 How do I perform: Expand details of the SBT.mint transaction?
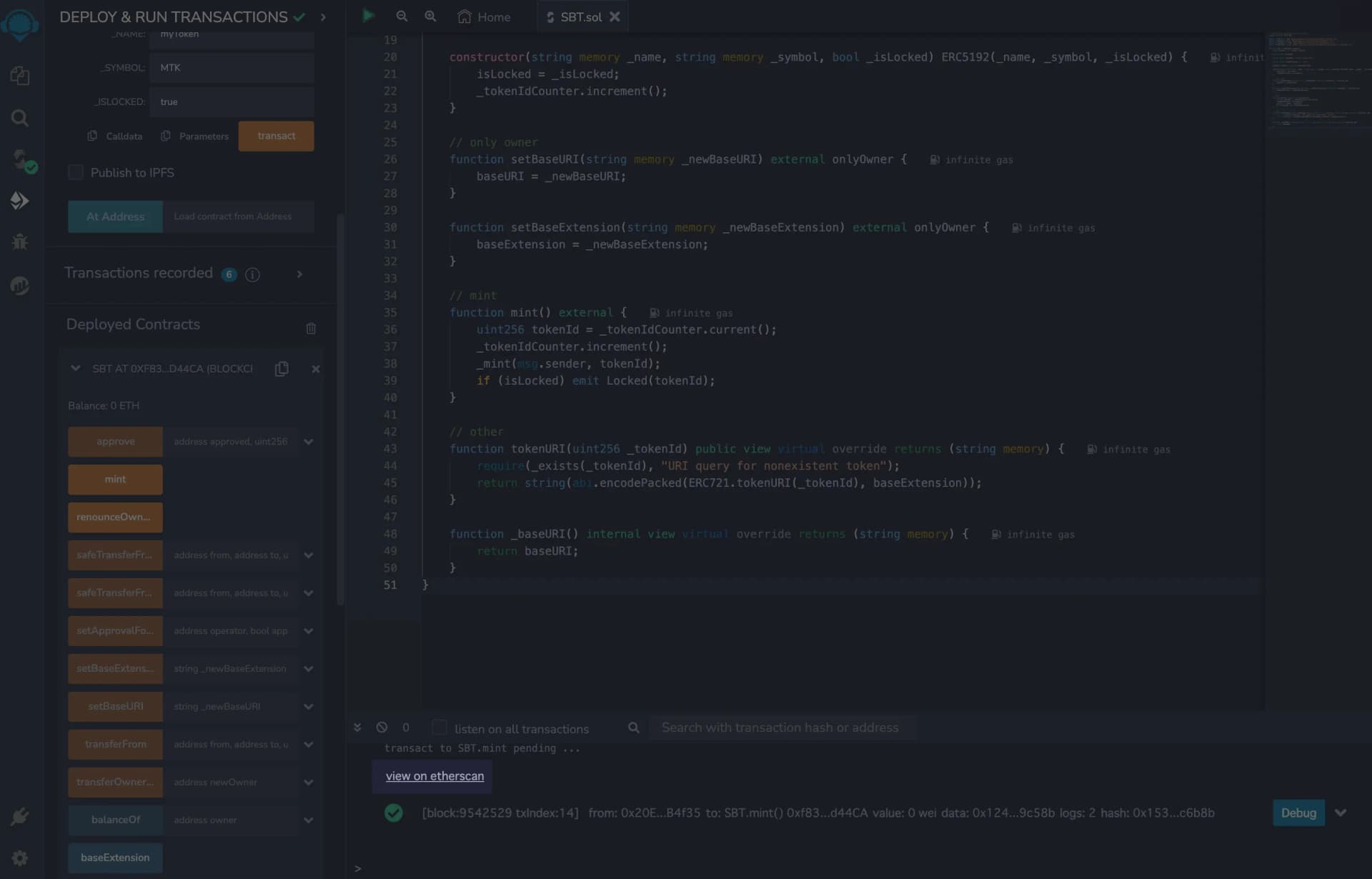coord(1340,813)
